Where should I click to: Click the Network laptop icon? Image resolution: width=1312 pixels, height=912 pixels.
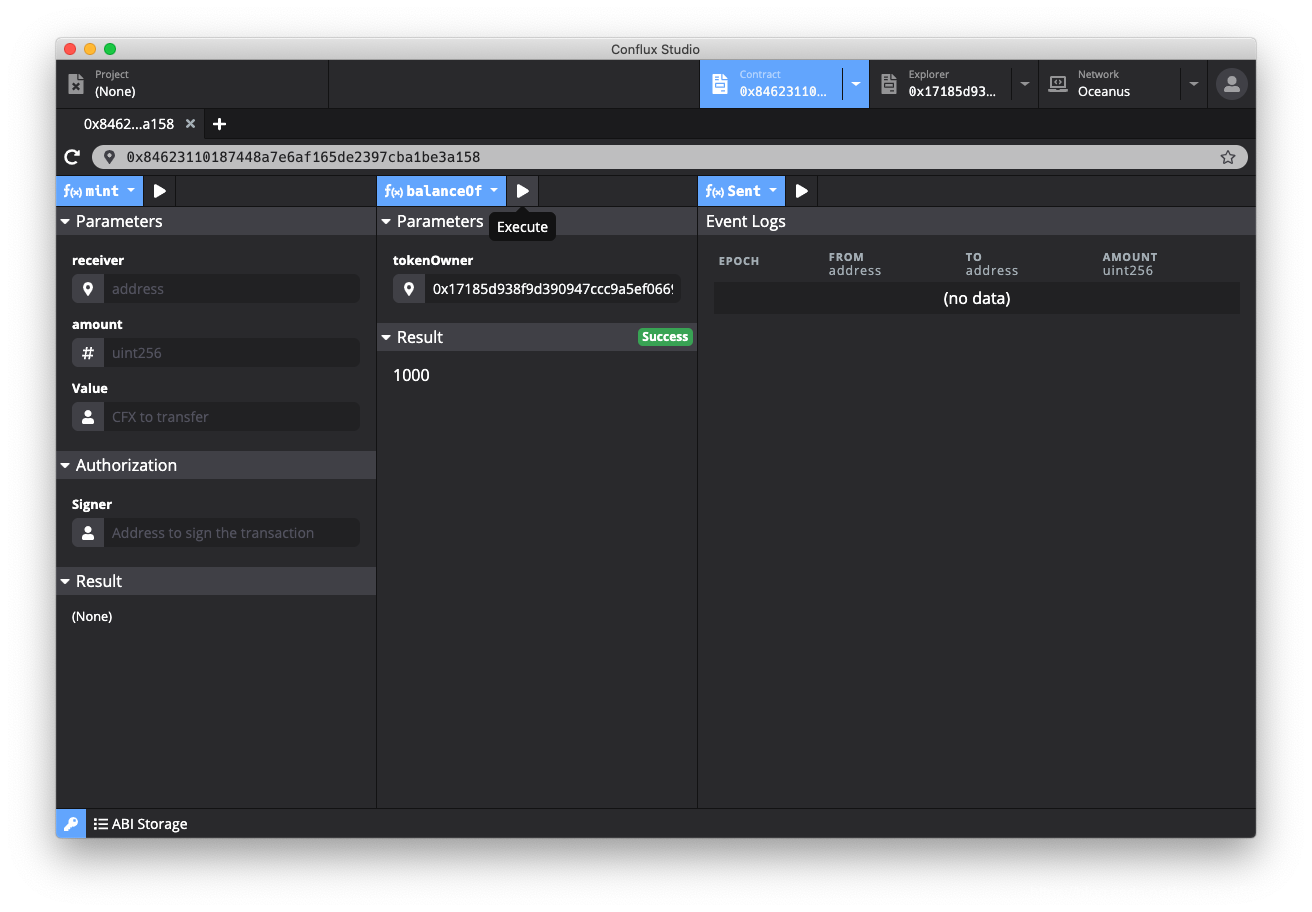pyautogui.click(x=1058, y=84)
